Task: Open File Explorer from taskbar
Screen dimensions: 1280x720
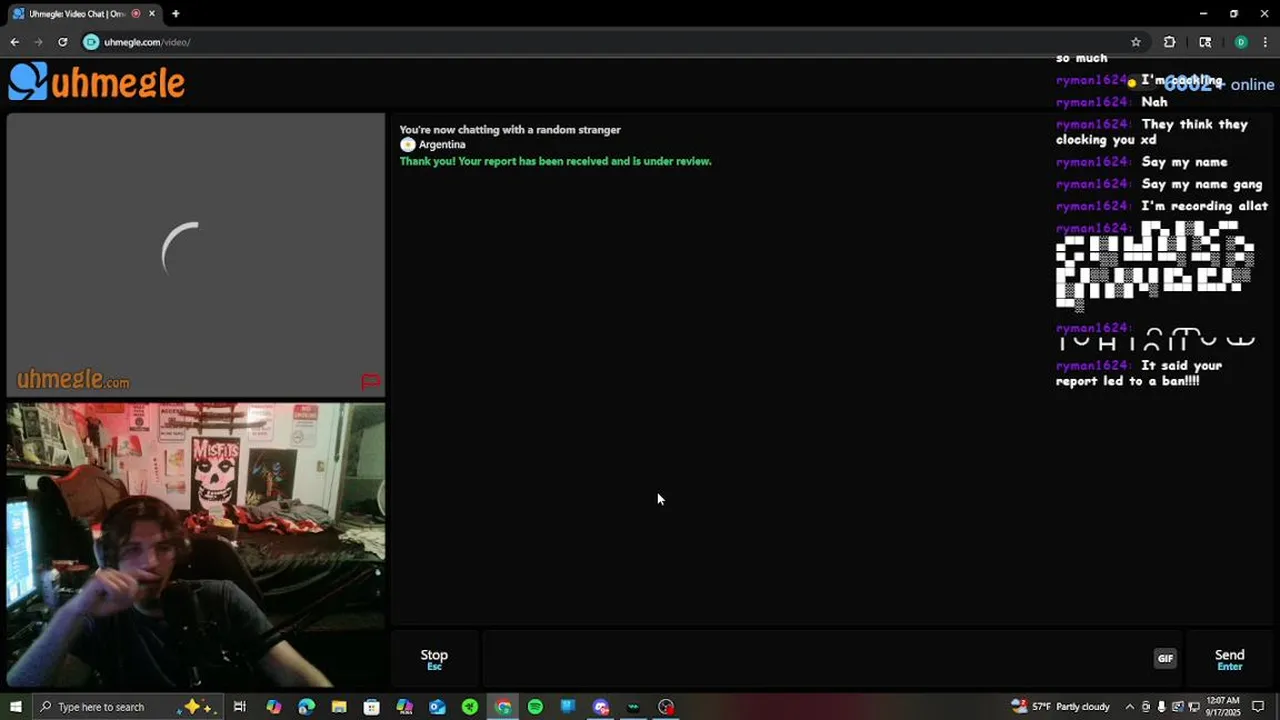Action: 339,707
